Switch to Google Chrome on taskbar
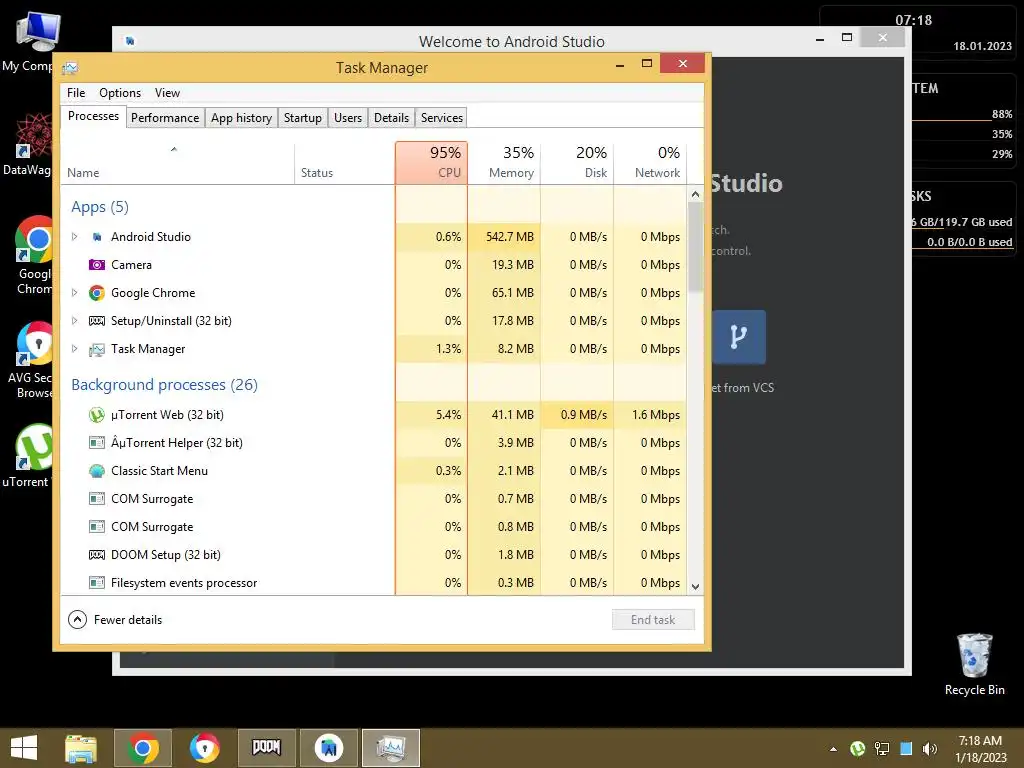The height and width of the screenshot is (768, 1024). click(142, 748)
